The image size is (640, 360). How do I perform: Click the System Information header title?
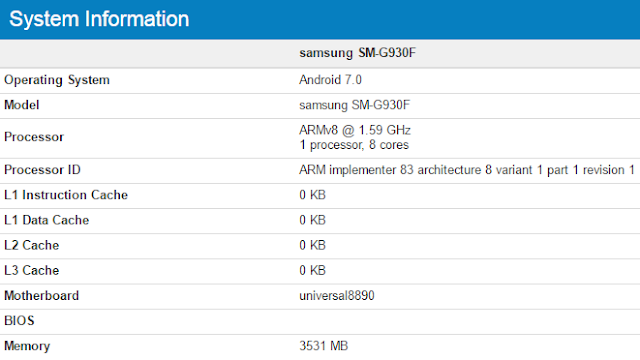pyautogui.click(x=99, y=19)
